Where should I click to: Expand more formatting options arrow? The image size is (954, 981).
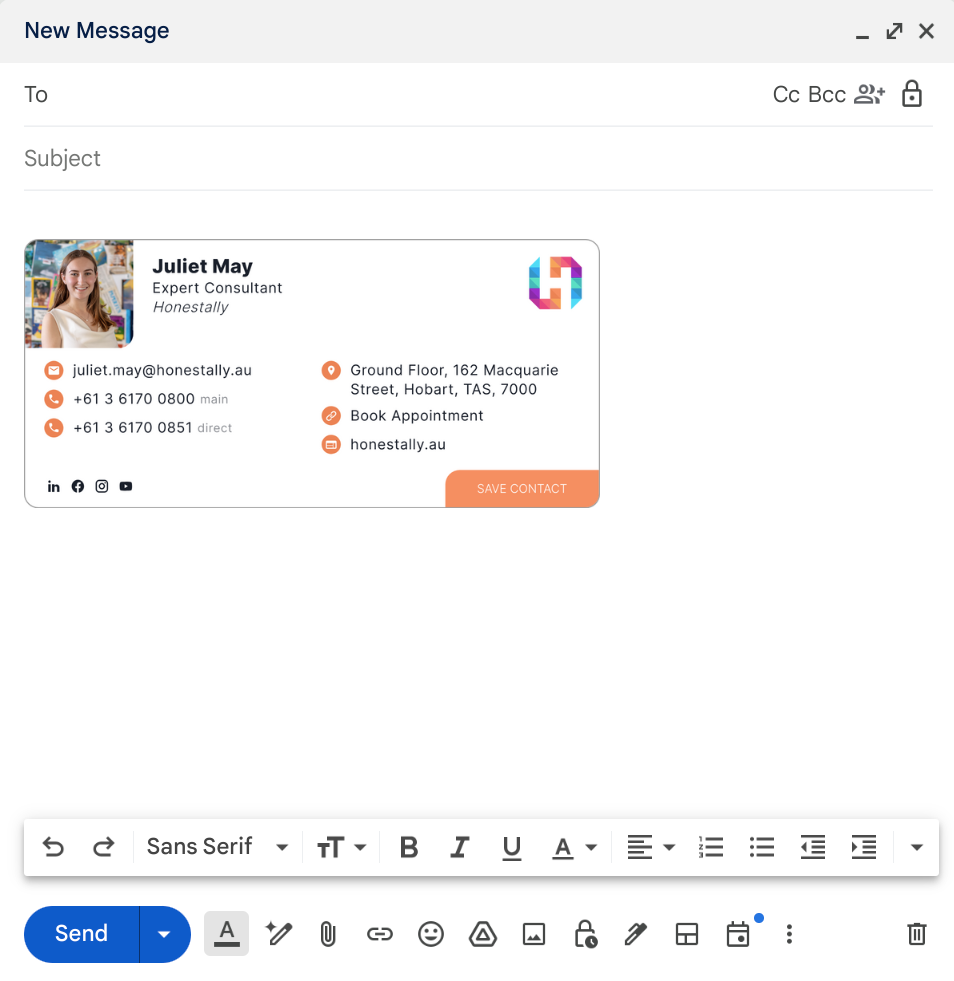pyautogui.click(x=916, y=848)
